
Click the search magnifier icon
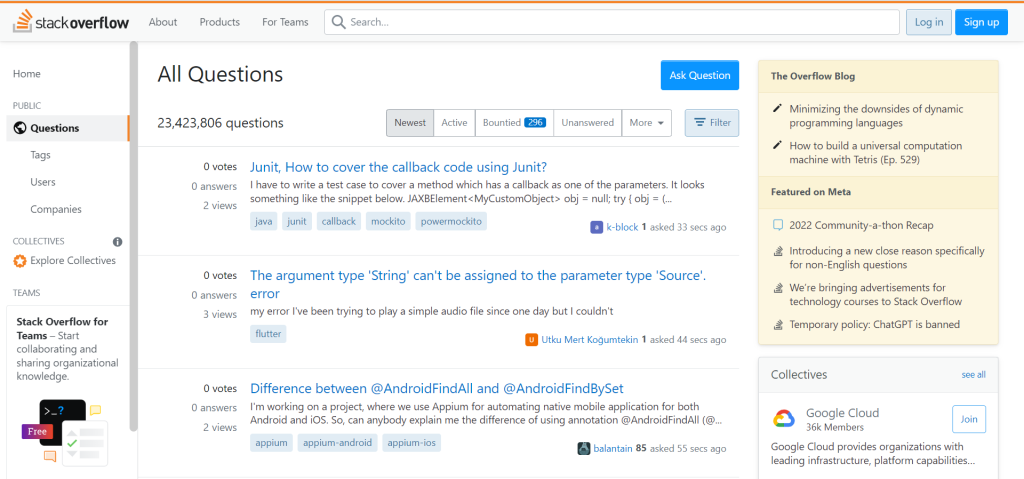338,22
